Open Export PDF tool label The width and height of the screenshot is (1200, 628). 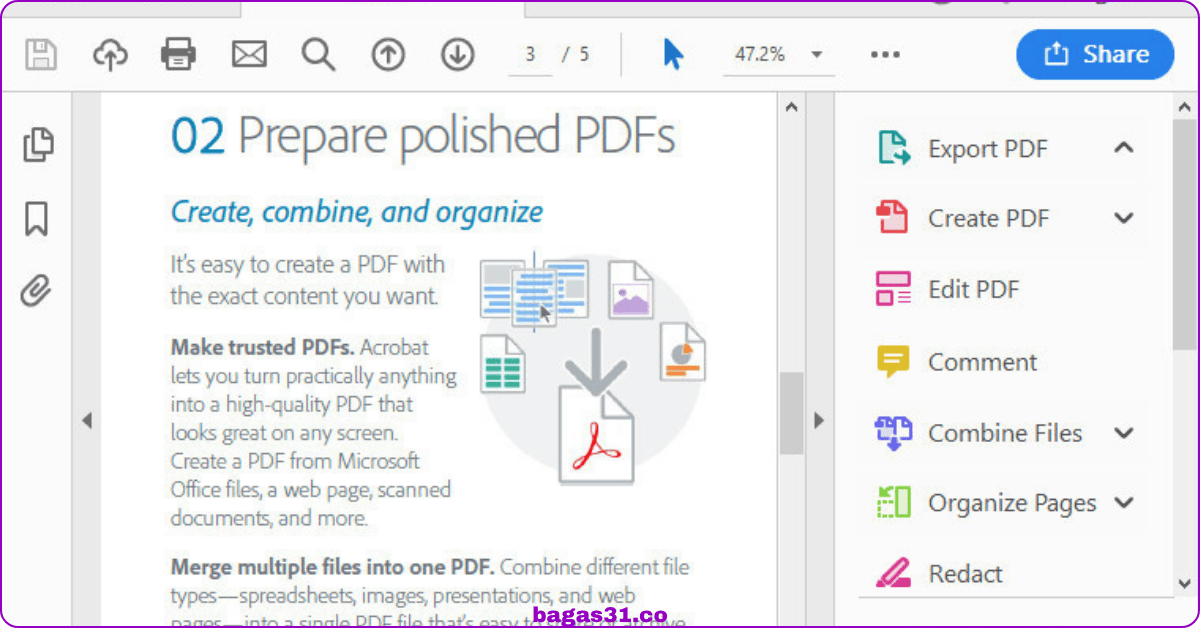[988, 149]
